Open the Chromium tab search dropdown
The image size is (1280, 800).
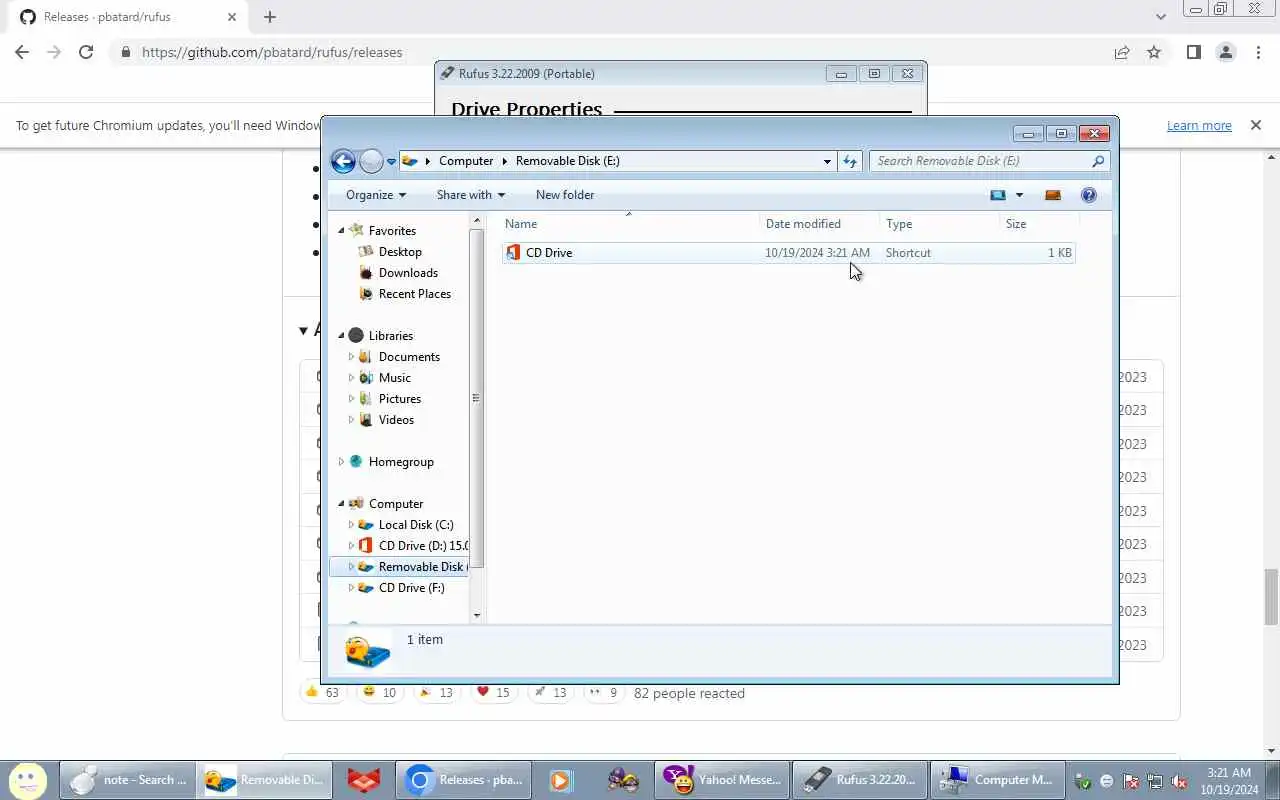coord(1161,17)
